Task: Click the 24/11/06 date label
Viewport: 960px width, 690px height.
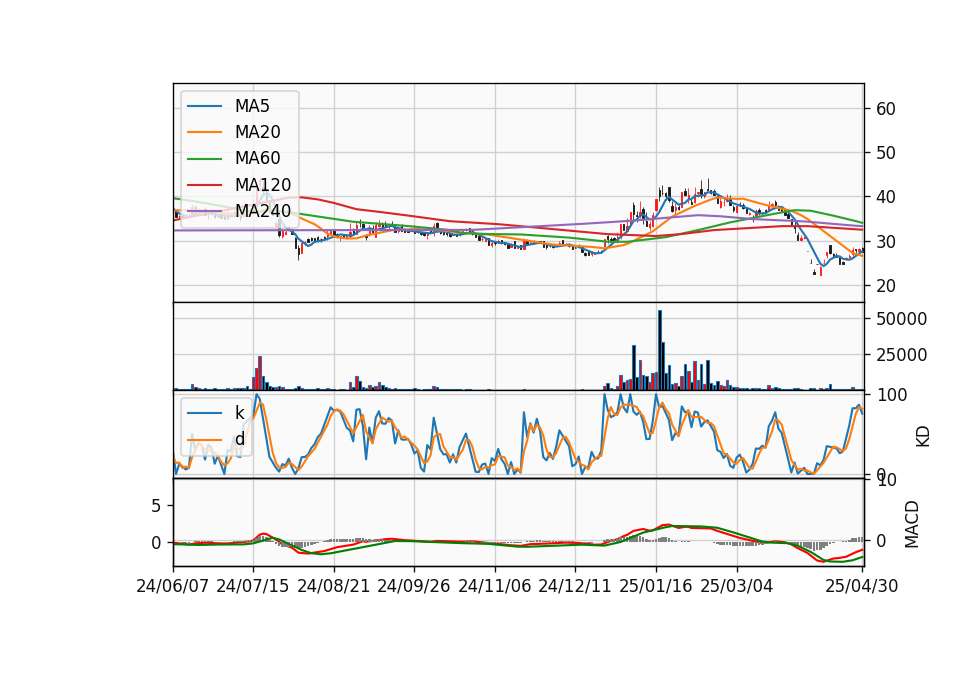Action: (494, 586)
